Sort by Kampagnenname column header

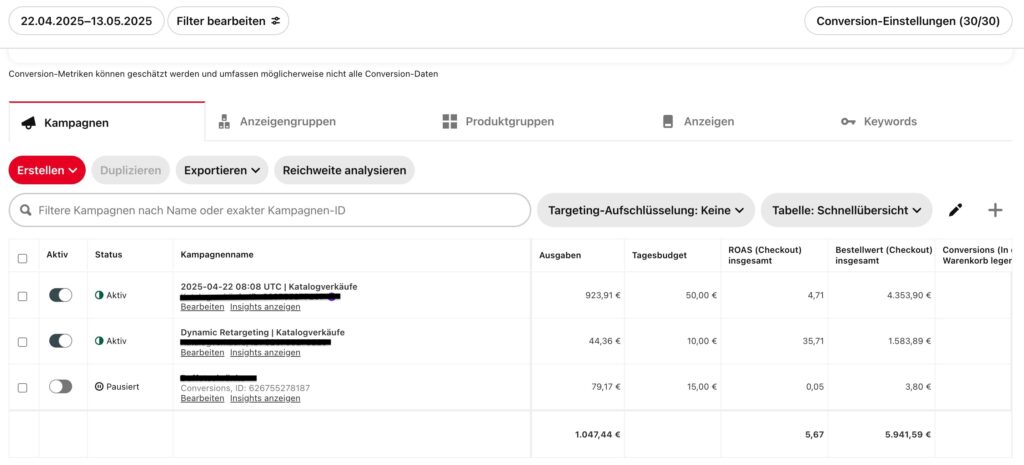(x=217, y=255)
